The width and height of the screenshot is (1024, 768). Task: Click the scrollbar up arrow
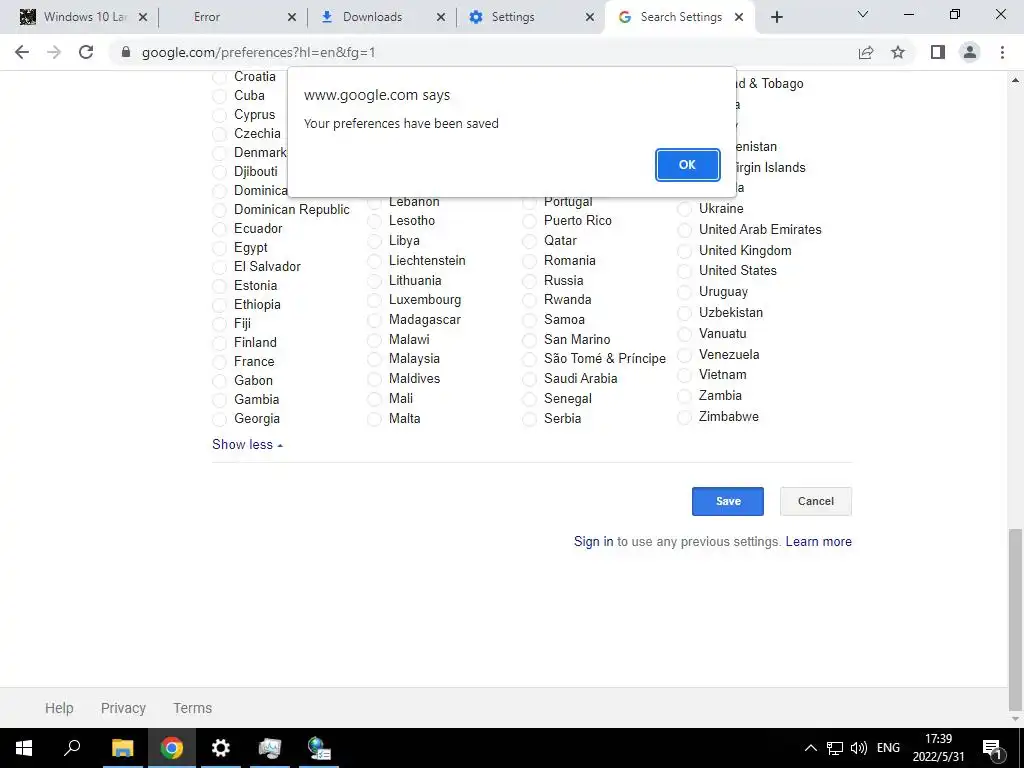[1016, 80]
